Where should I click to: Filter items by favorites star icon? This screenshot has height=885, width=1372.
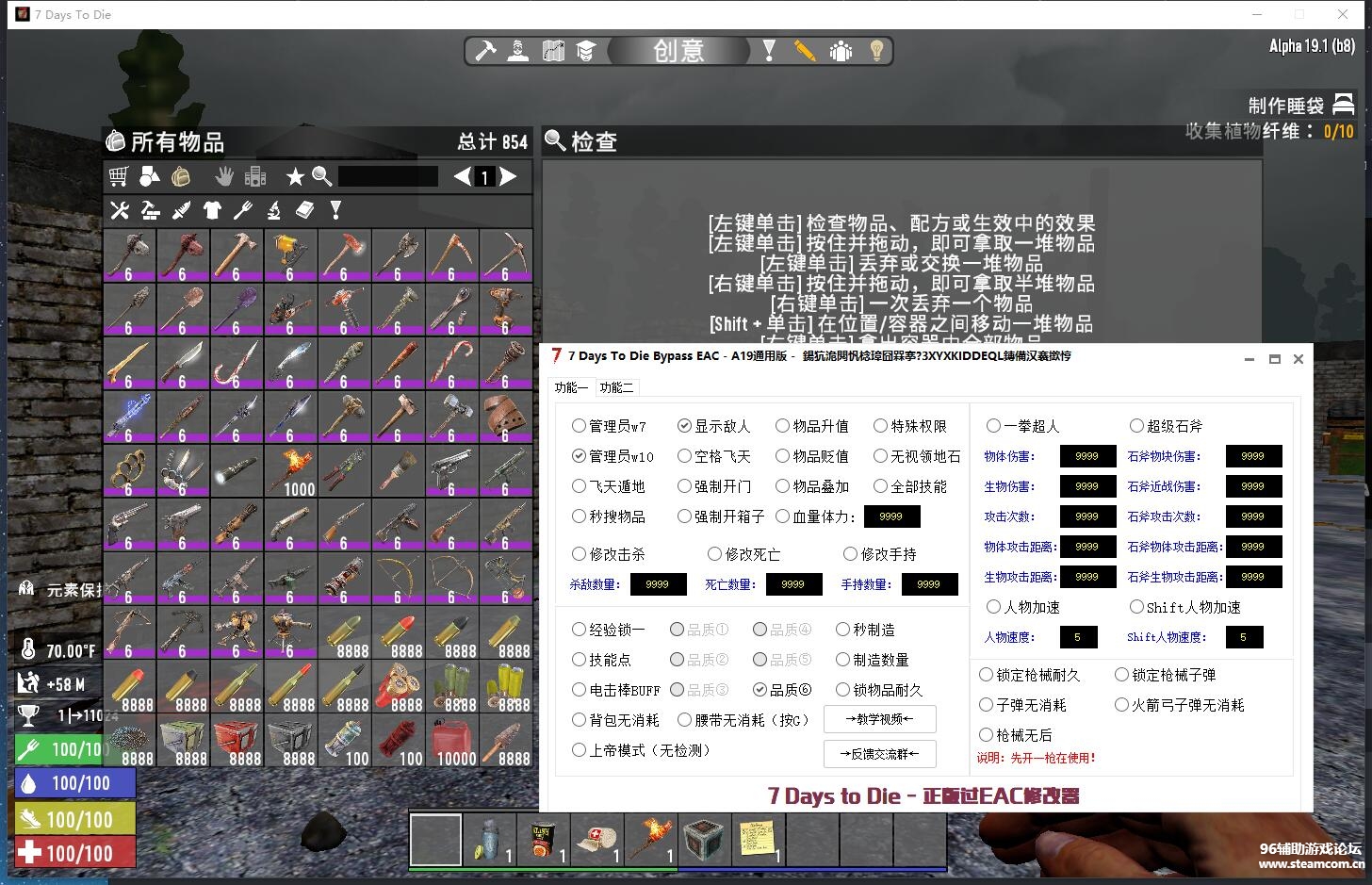295,176
